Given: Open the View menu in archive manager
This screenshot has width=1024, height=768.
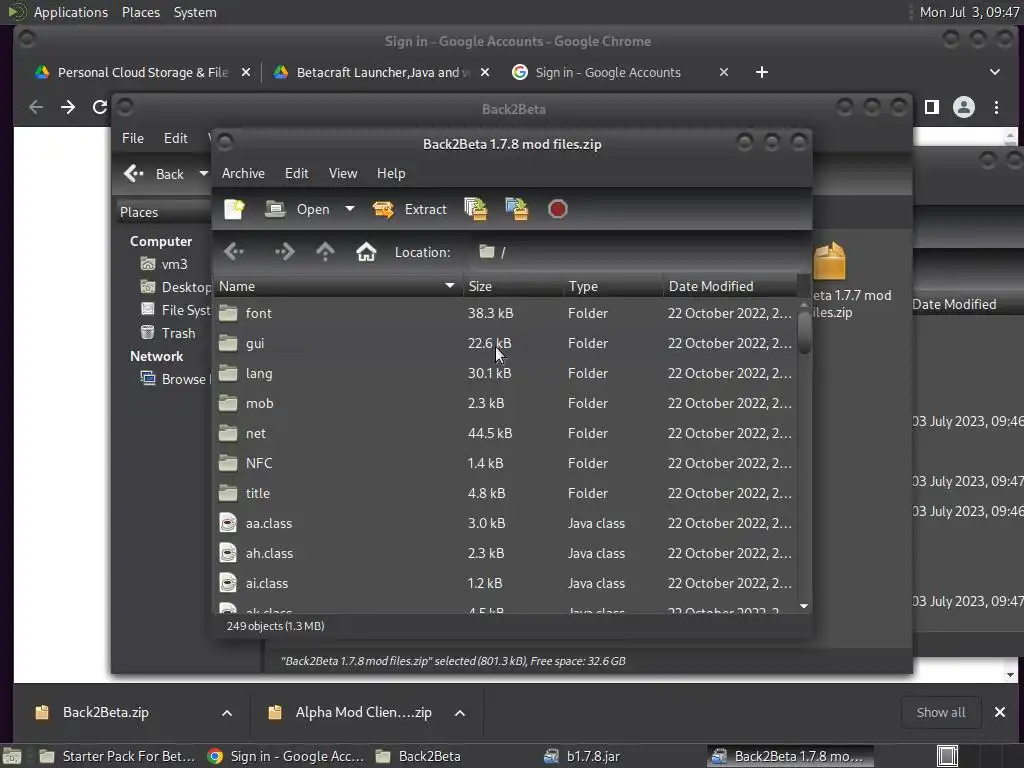Looking at the screenshot, I should (343, 174).
